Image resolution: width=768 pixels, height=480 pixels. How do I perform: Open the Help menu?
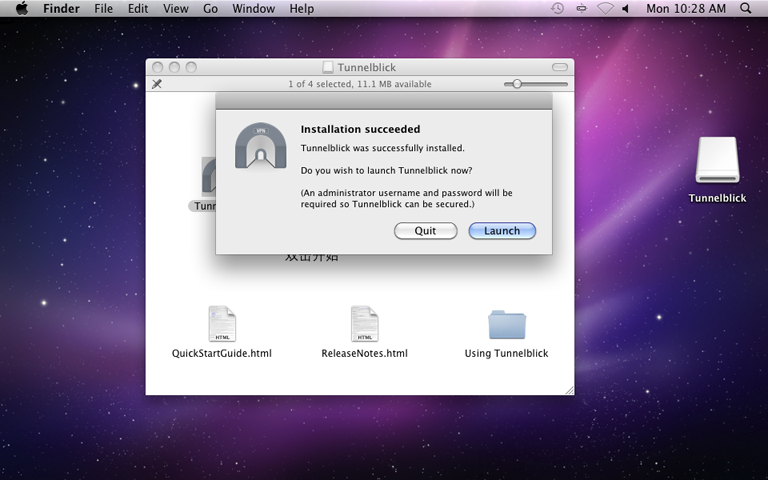coord(301,8)
